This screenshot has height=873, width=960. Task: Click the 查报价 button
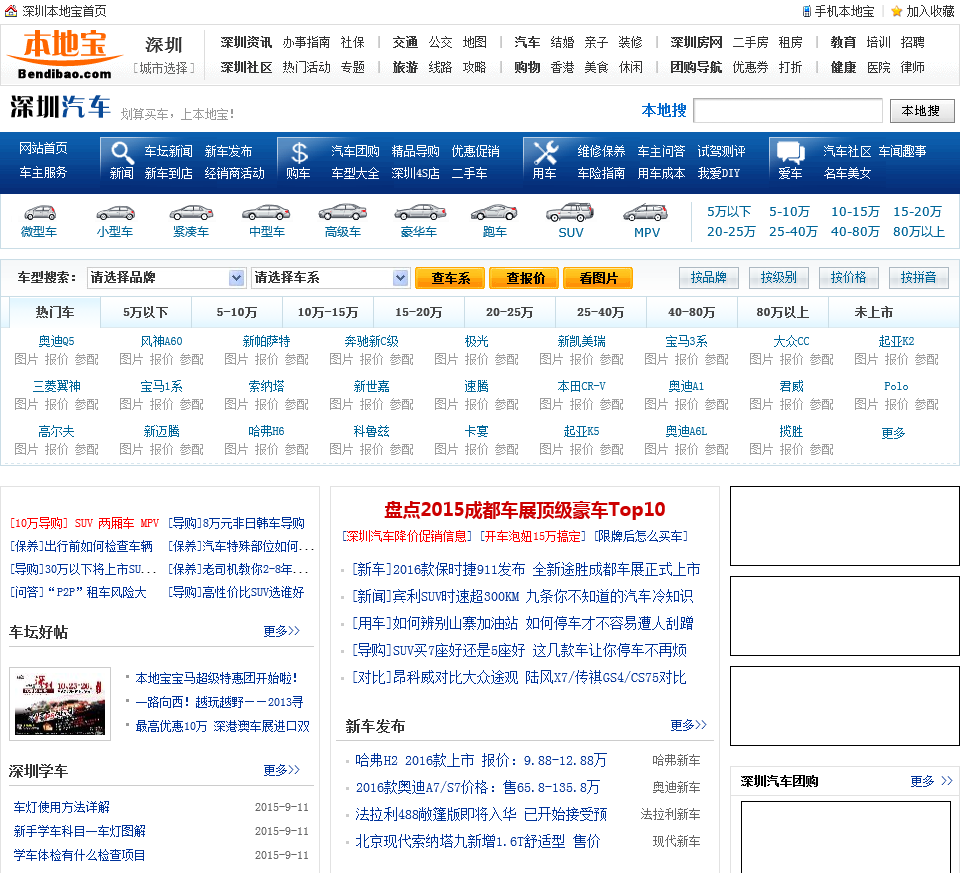[525, 278]
